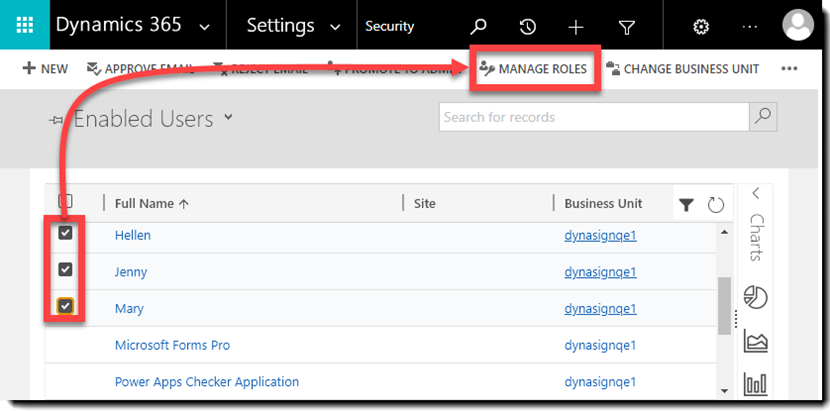Open recently viewed items history icon
This screenshot has width=830, height=411.
[x=528, y=26]
